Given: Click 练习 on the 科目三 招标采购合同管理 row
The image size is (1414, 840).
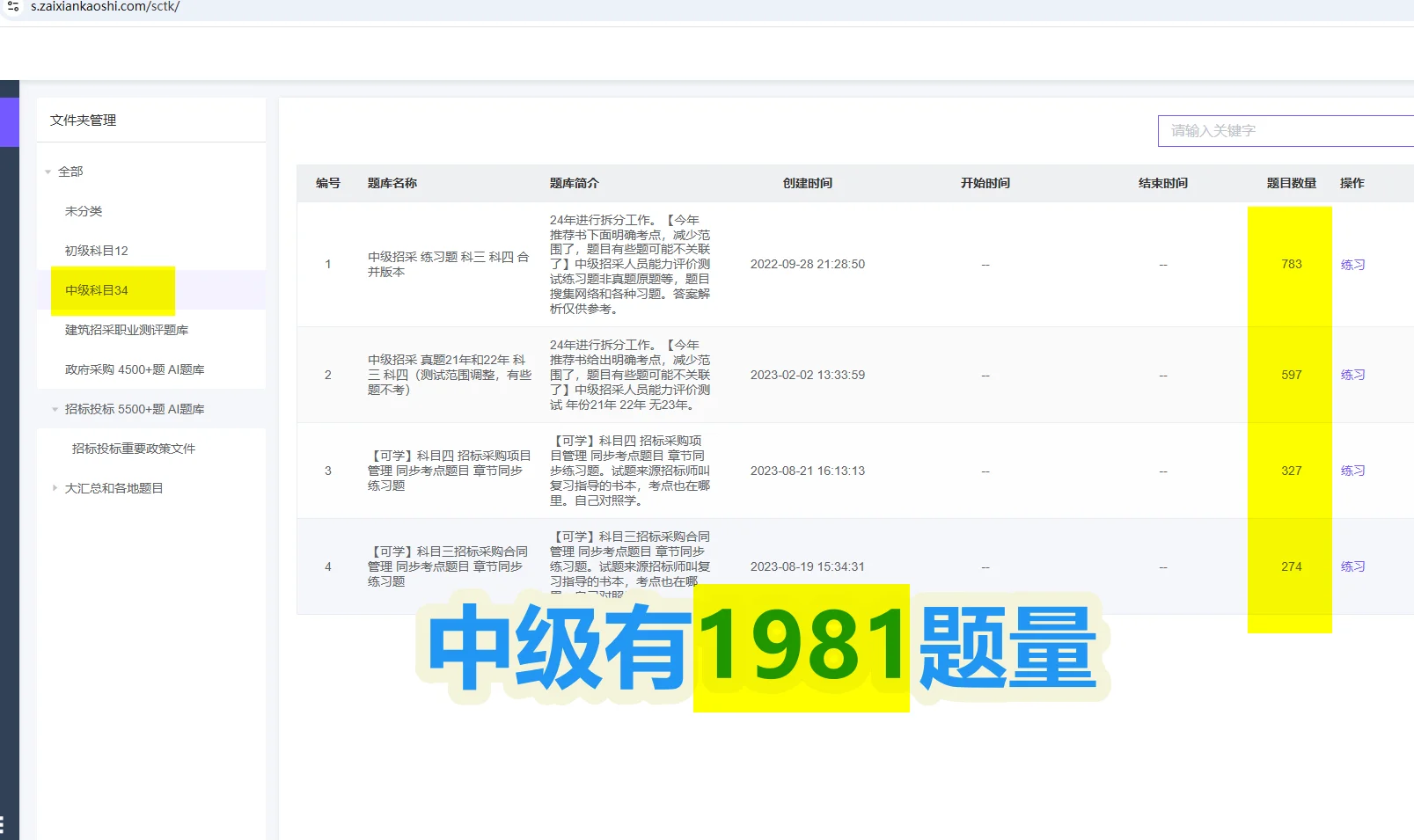Looking at the screenshot, I should click(x=1352, y=566).
